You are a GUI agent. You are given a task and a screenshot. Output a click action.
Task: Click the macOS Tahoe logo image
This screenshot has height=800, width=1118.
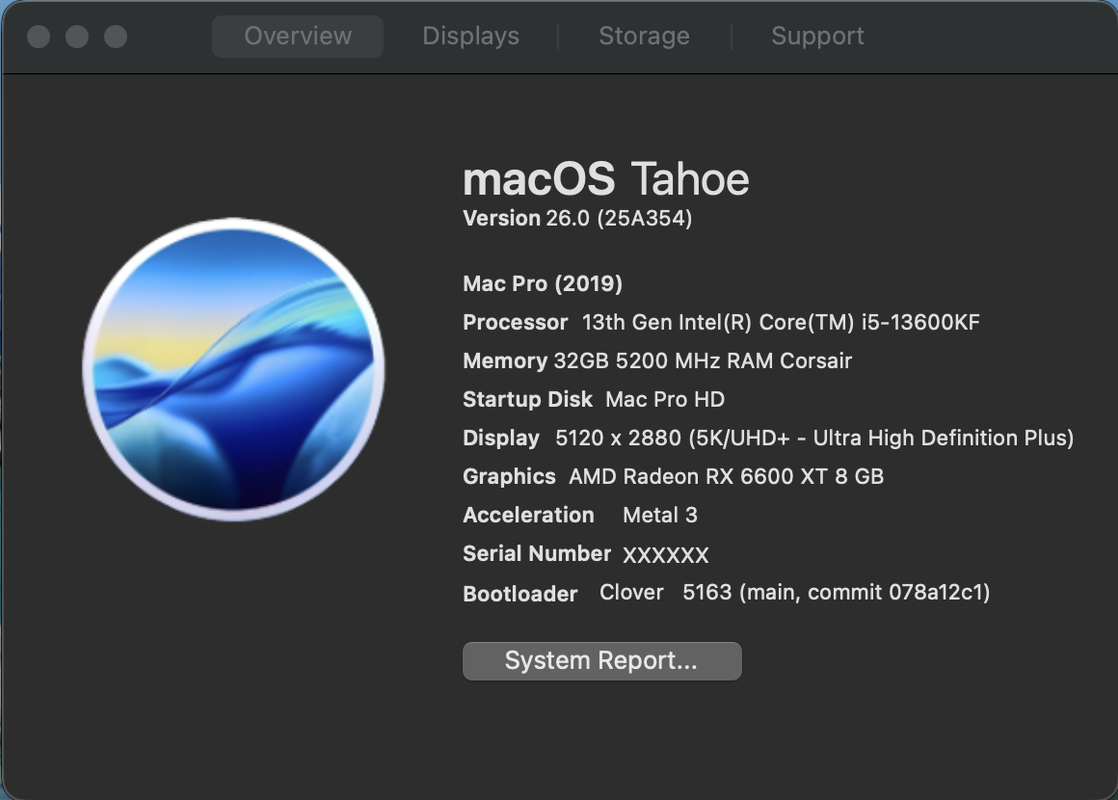(x=234, y=369)
